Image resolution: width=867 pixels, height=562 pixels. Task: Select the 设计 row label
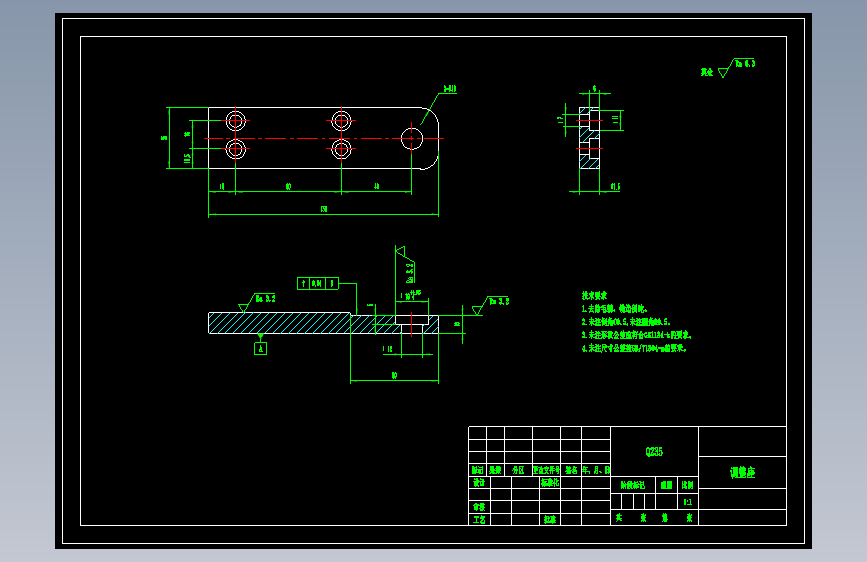point(479,483)
